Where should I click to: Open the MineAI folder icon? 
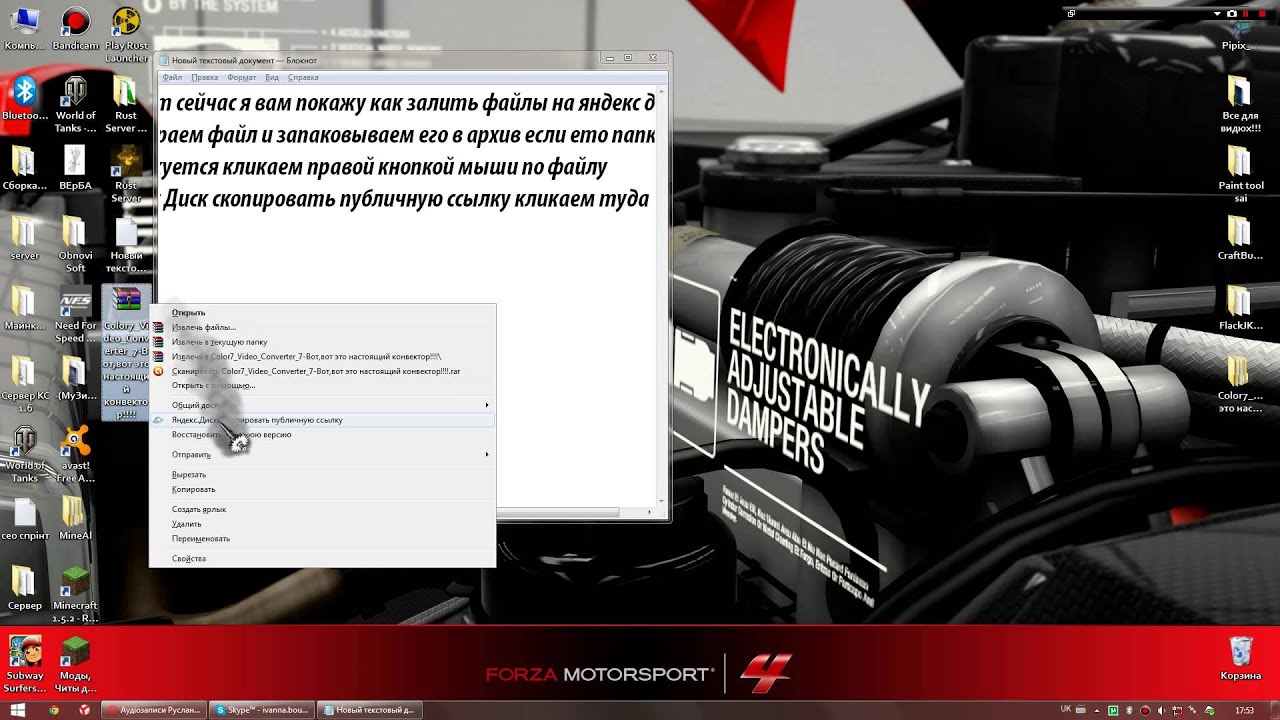click(75, 517)
